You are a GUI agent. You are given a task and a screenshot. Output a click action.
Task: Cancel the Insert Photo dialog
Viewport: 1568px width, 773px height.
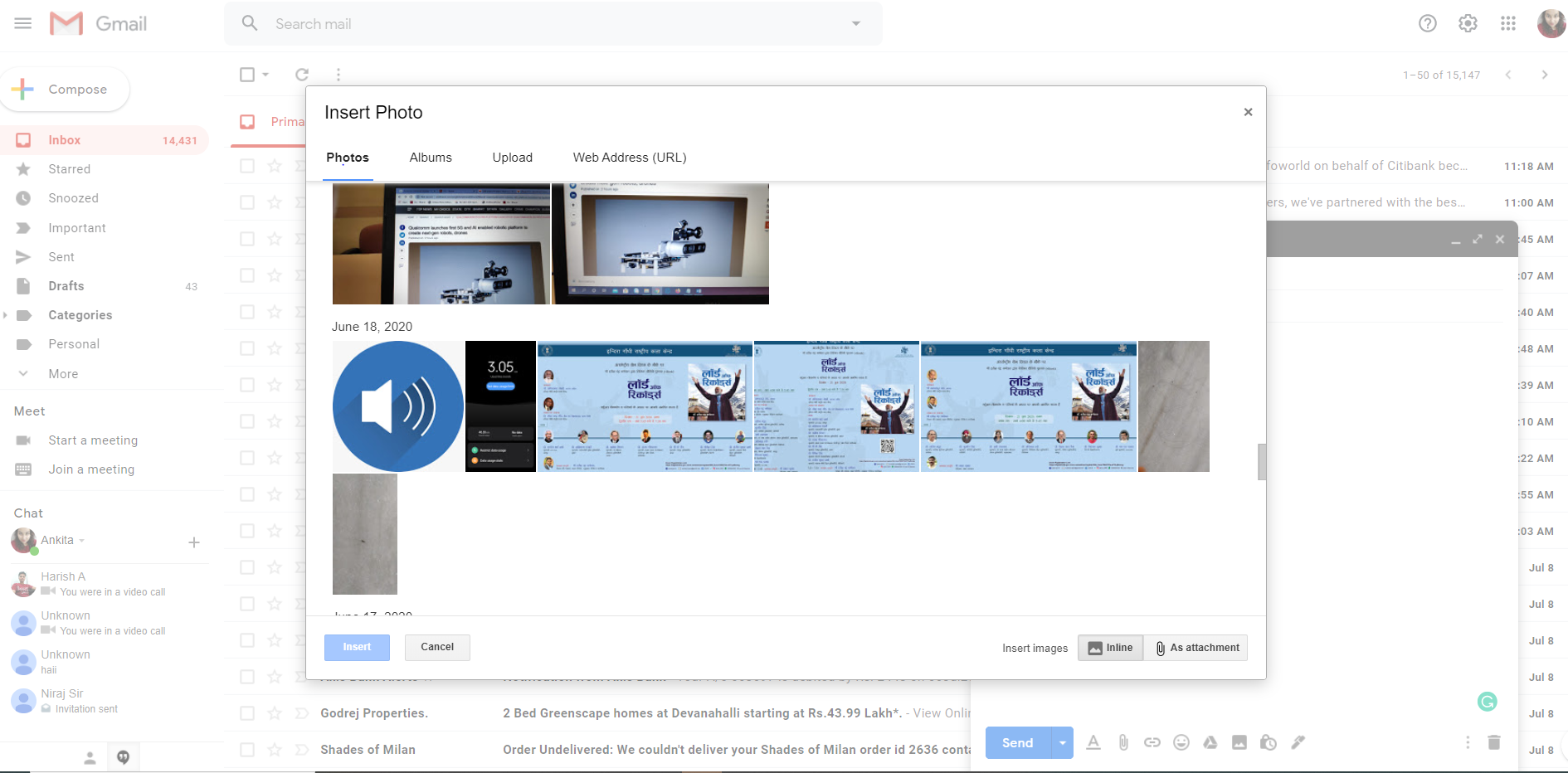tap(437, 647)
